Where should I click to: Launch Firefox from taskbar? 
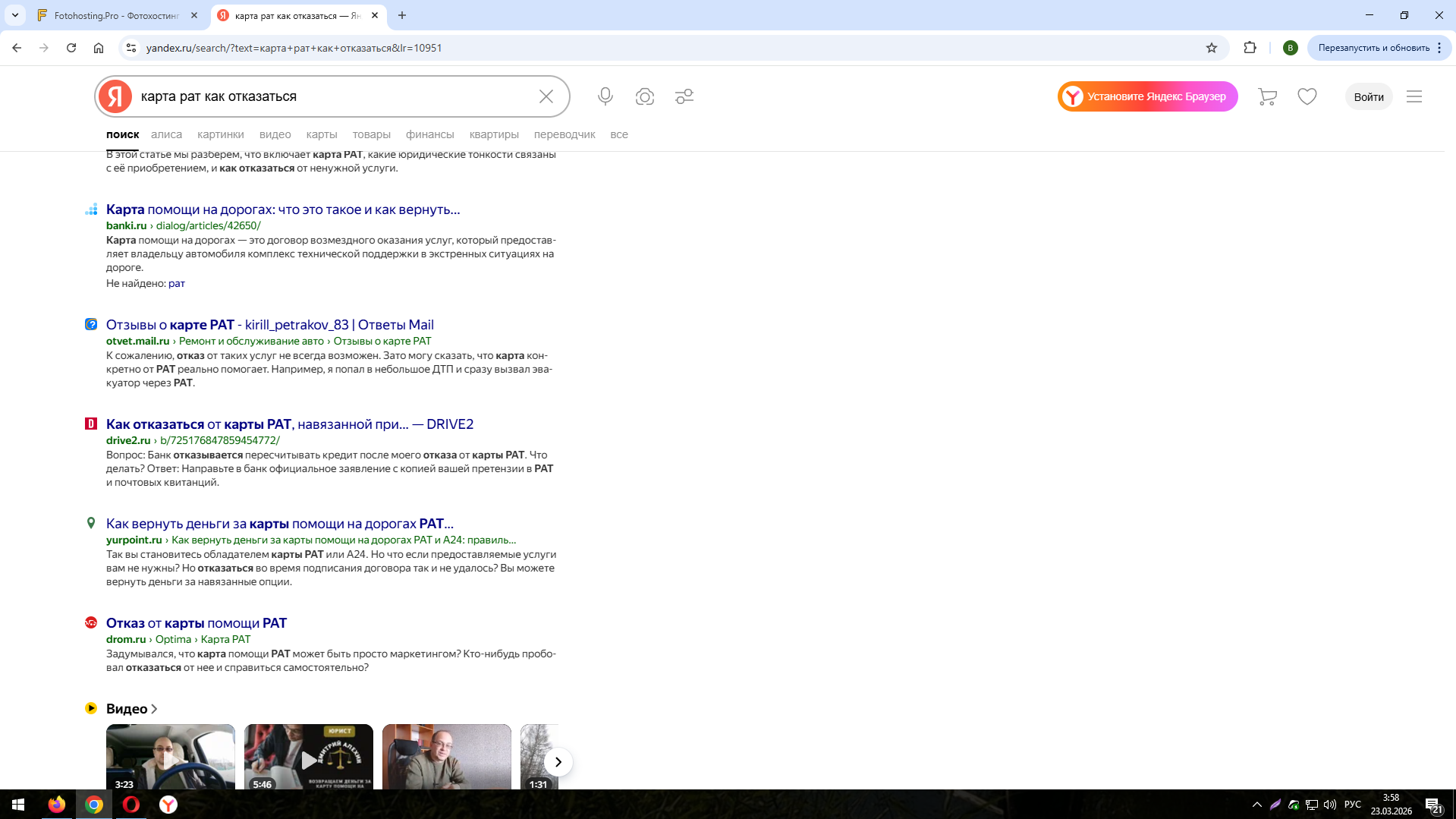[57, 805]
